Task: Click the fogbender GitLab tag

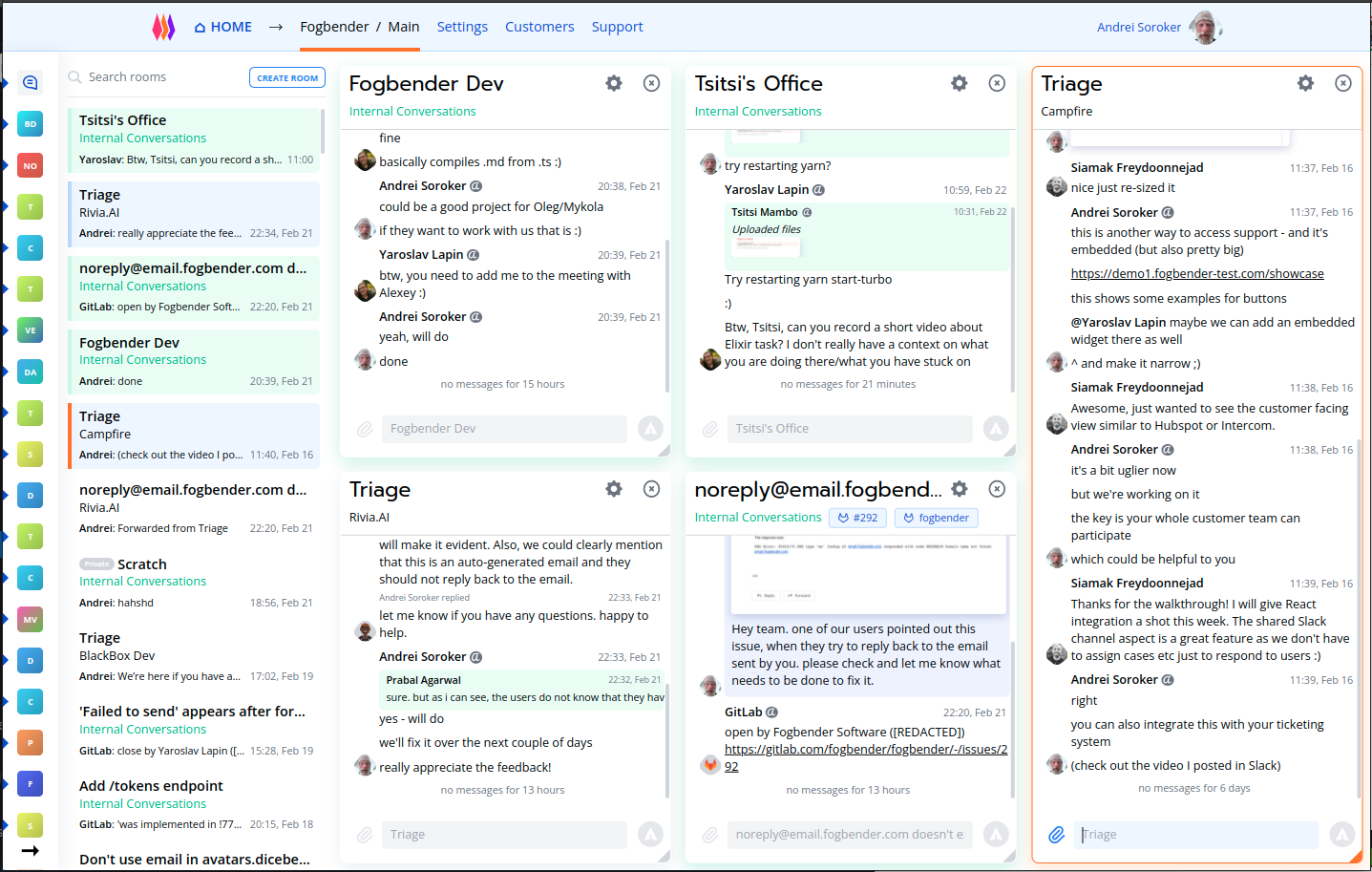Action: pyautogui.click(x=936, y=518)
